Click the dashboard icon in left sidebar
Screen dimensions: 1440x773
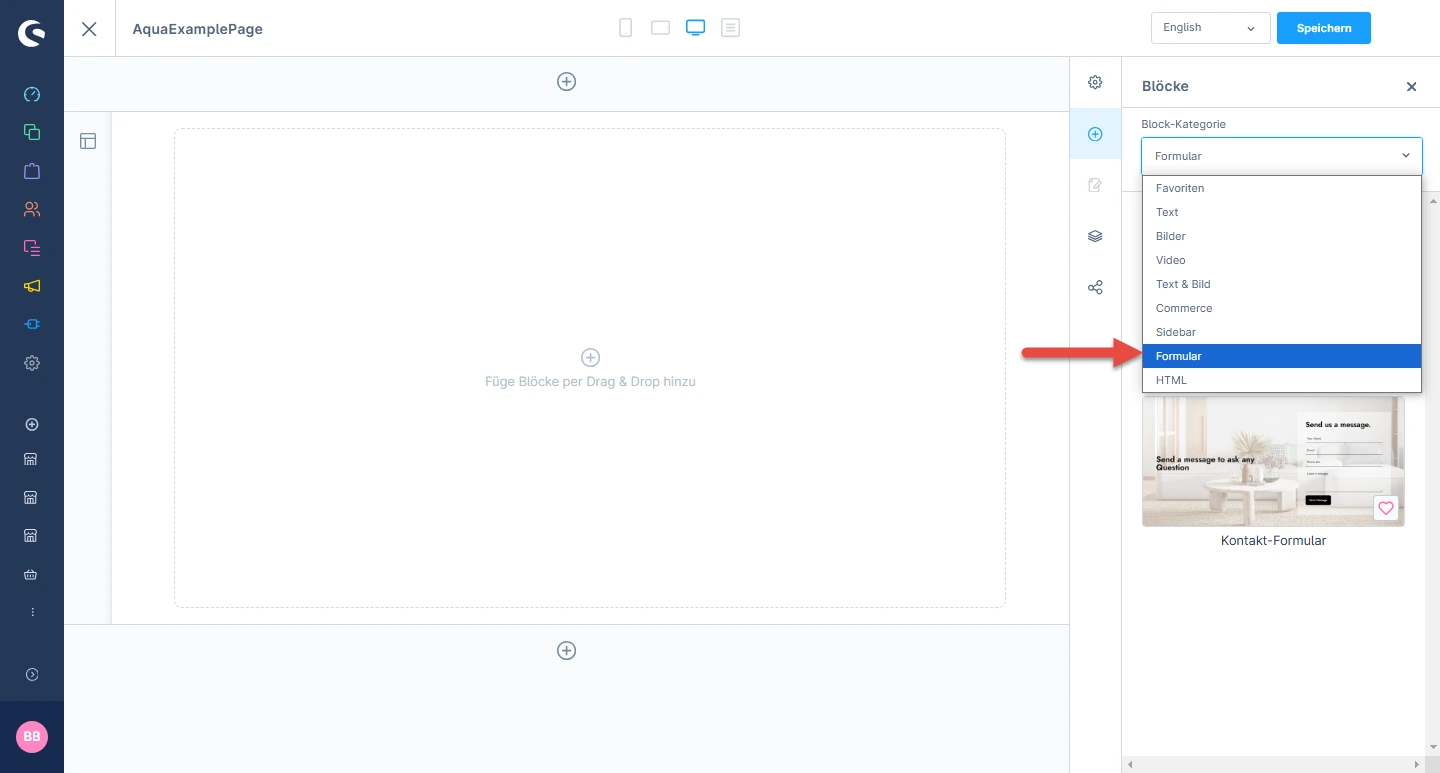[32, 95]
